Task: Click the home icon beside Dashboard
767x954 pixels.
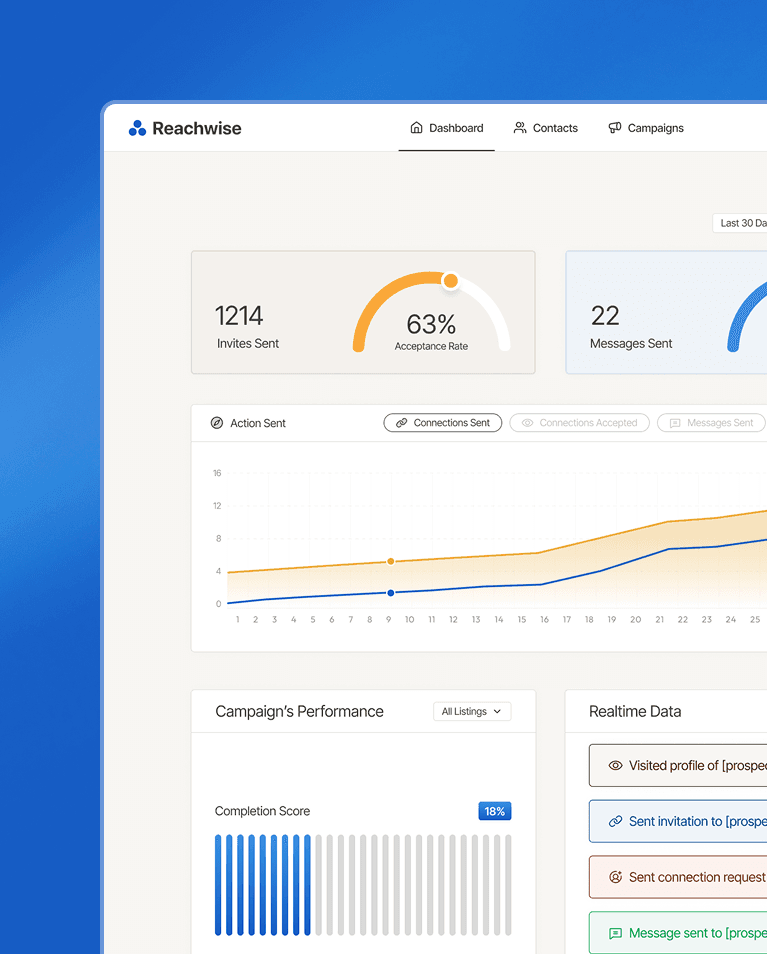Action: [416, 128]
